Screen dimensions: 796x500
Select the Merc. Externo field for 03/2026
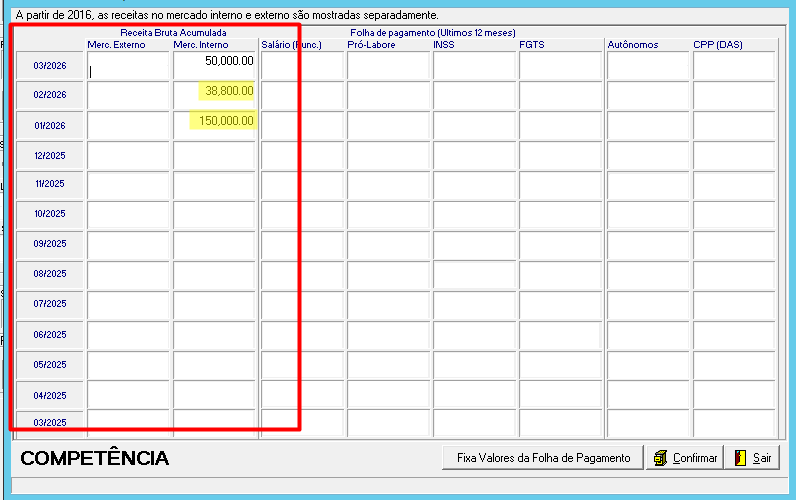tap(128, 66)
